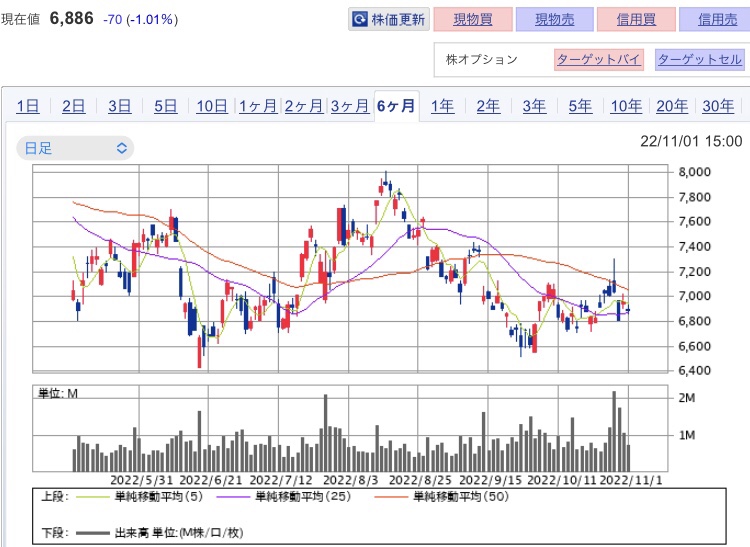
Task: Click the ターゲットセル link
Action: (x=699, y=59)
